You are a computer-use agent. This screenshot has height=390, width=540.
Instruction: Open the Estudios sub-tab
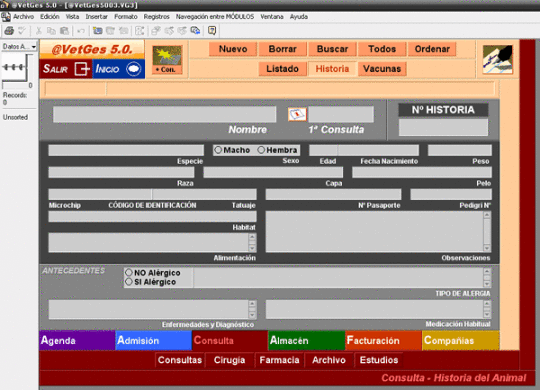pos(379,360)
